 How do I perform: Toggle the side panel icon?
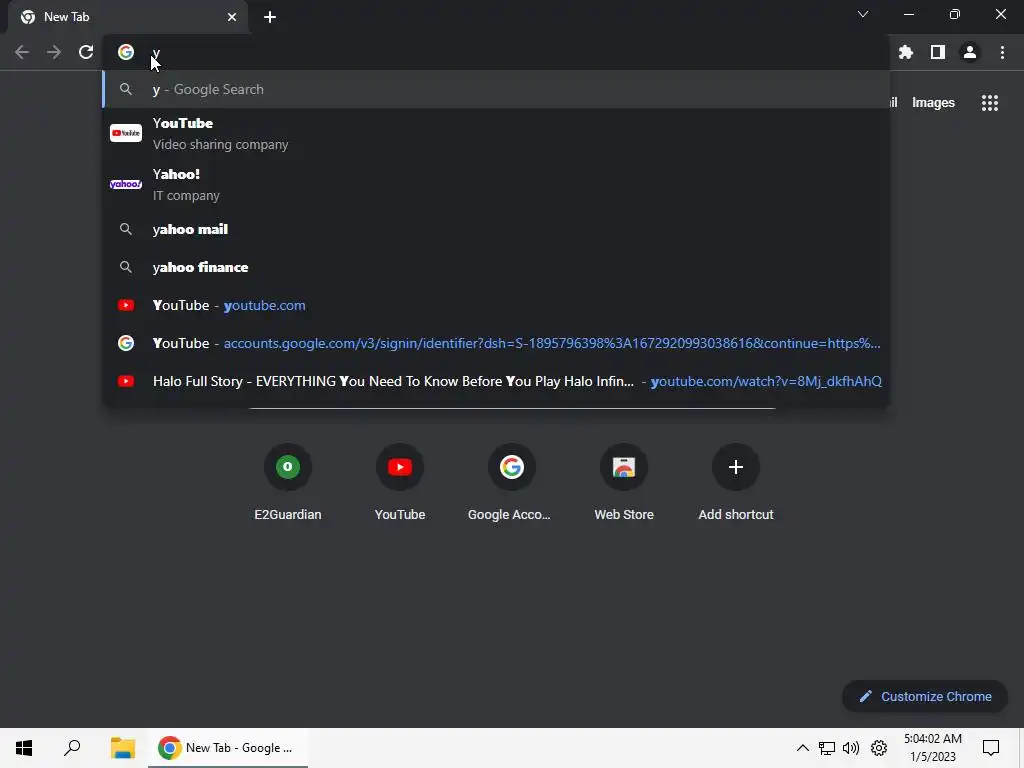click(x=937, y=52)
